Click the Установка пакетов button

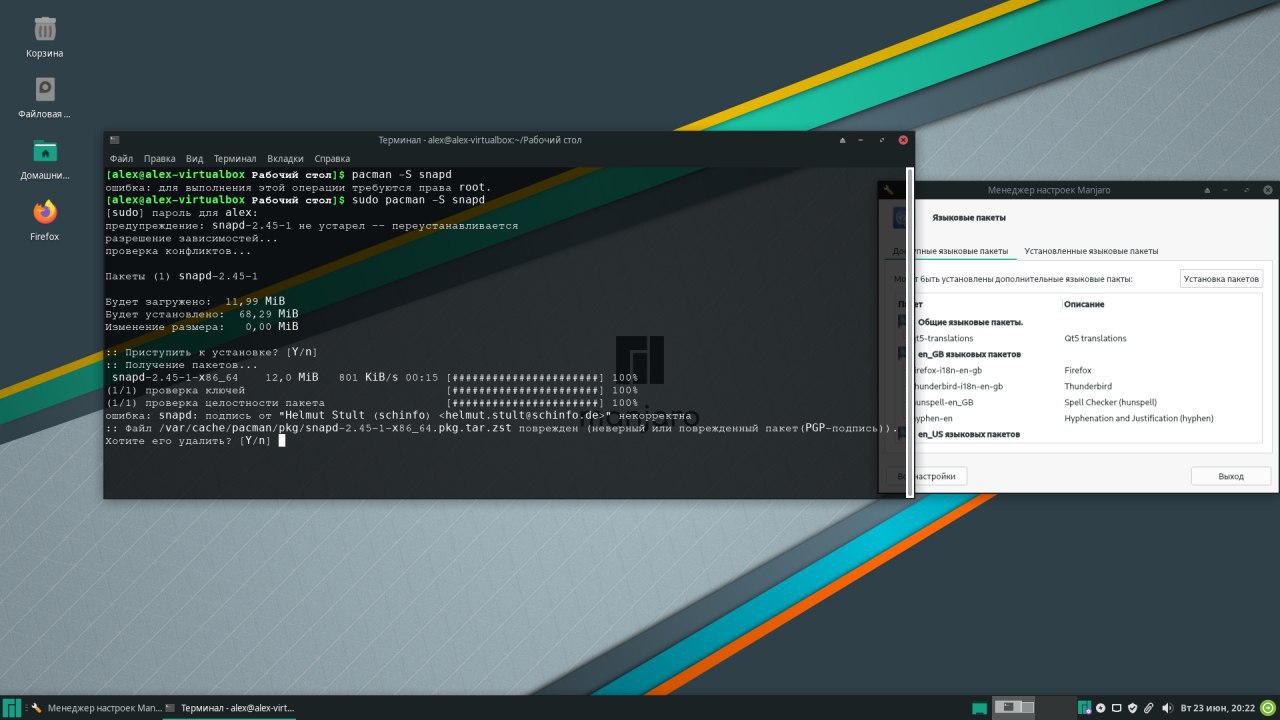[1222, 279]
